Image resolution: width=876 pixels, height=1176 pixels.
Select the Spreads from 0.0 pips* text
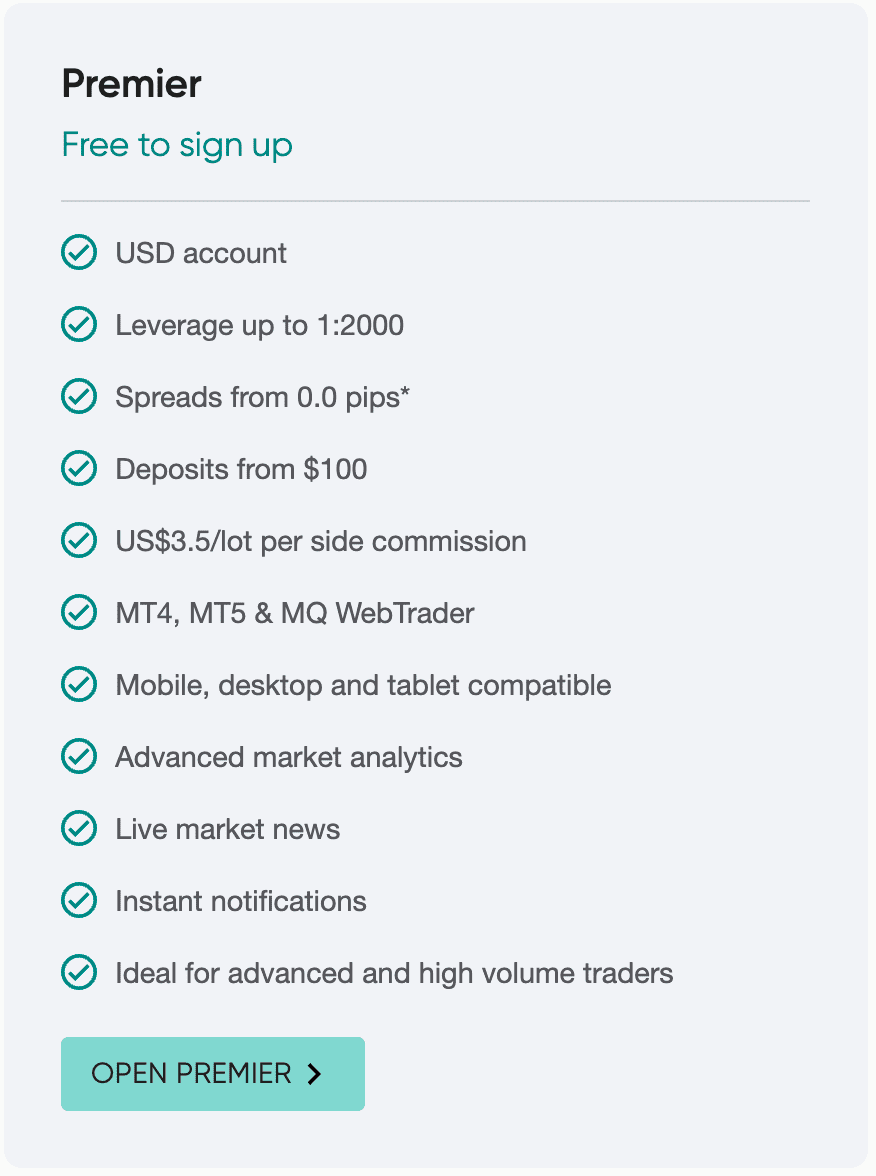click(x=262, y=398)
